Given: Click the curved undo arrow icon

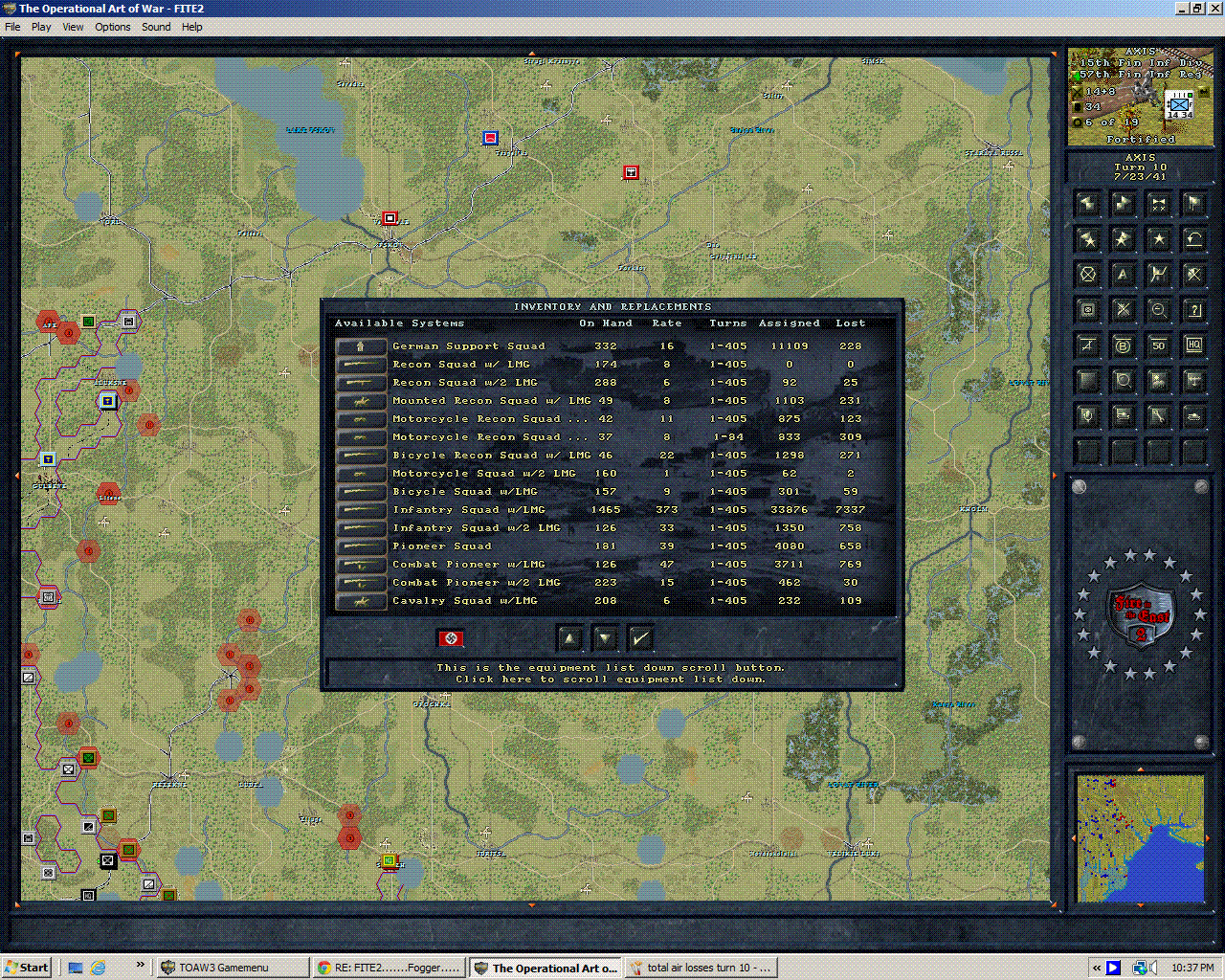Looking at the screenshot, I should coord(1194,239).
